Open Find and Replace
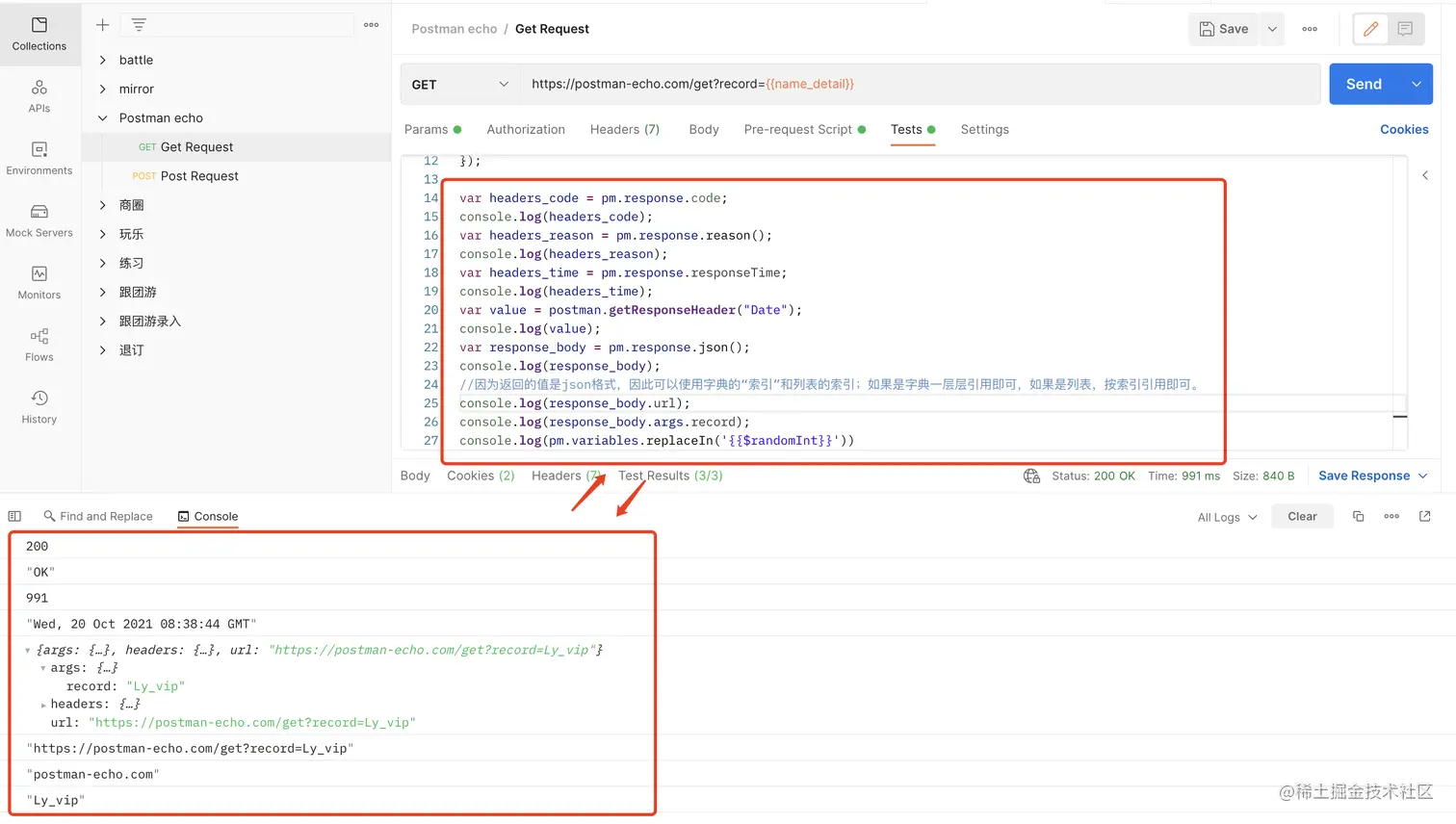Image resolution: width=1456 pixels, height=824 pixels. pos(98,516)
